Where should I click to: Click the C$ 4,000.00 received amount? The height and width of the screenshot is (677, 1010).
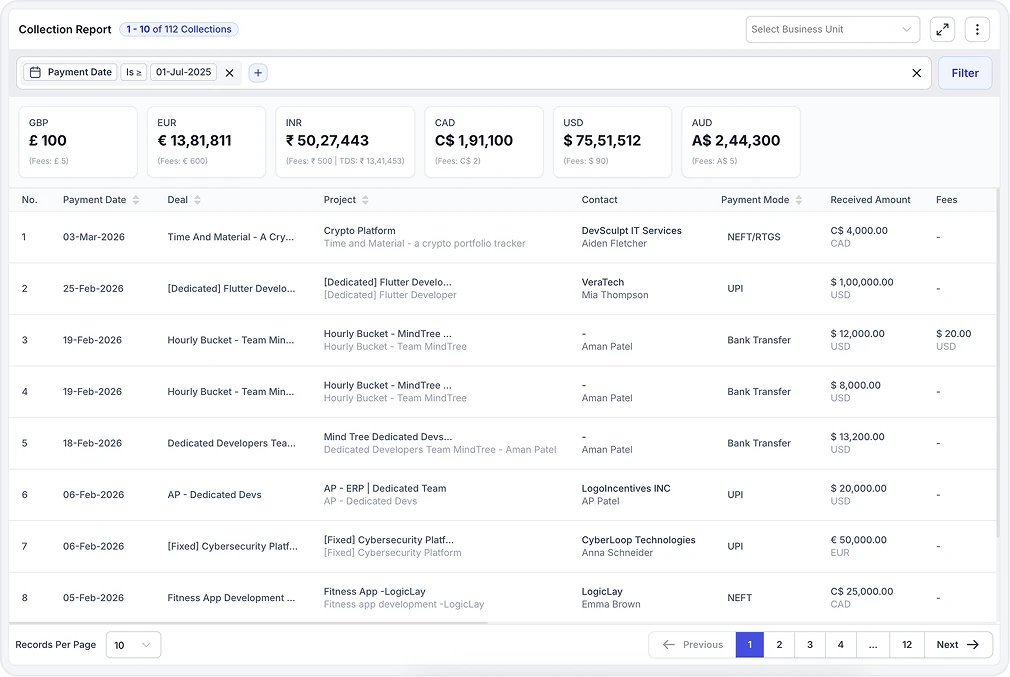tap(859, 231)
